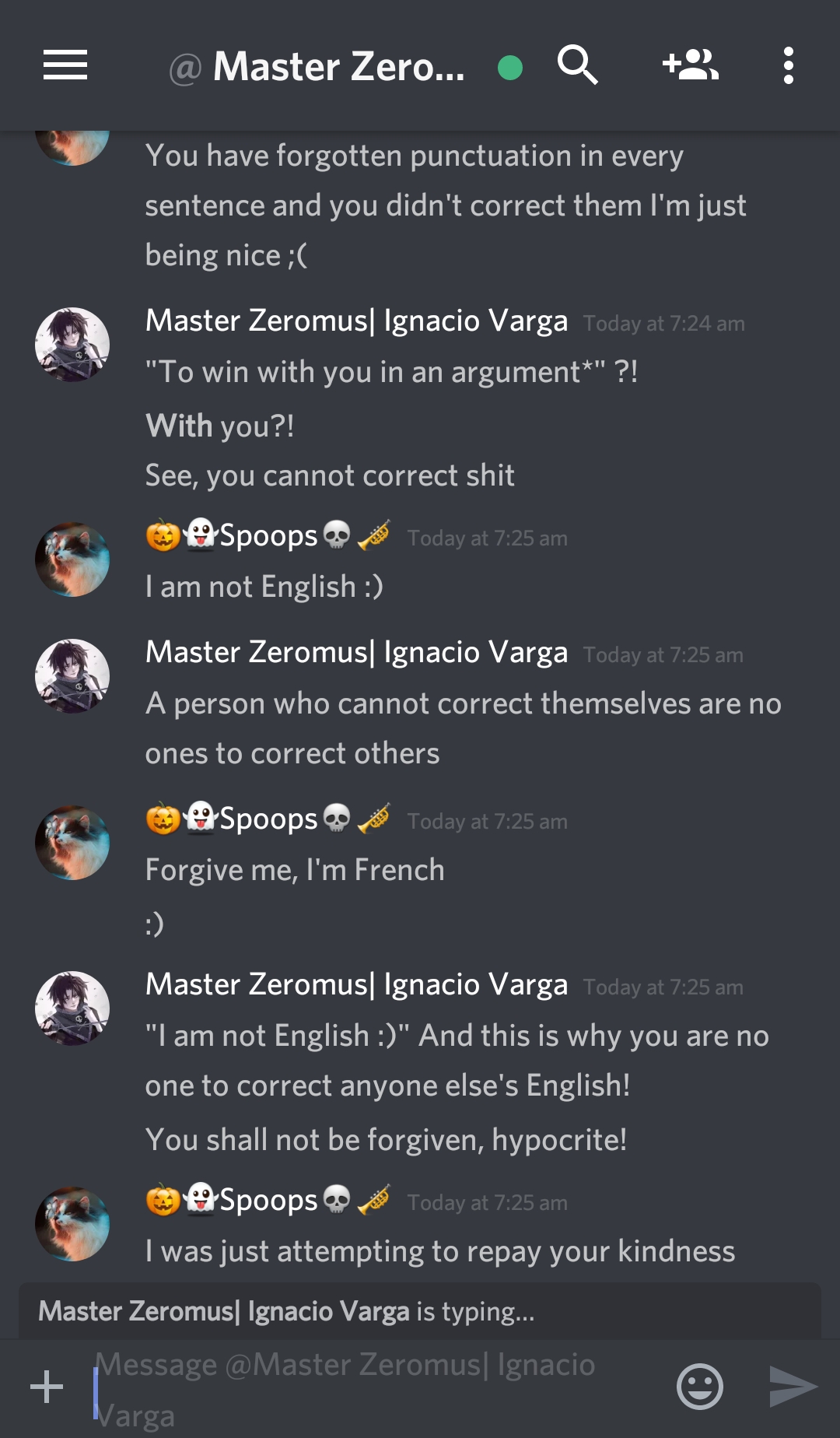The height and width of the screenshot is (1438, 840).
Task: Tap Master Zeromus avatar beside "You shall not be forgiven"
Action: [x=72, y=1008]
